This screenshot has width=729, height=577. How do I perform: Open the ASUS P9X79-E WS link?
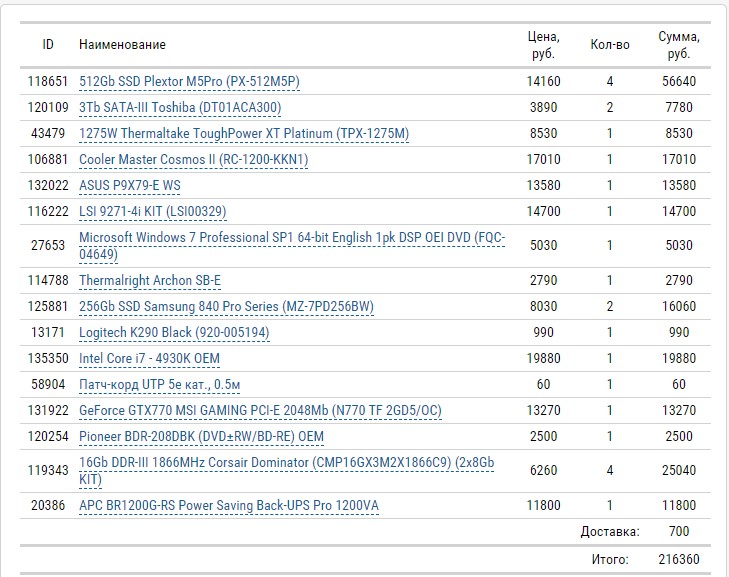coord(130,186)
